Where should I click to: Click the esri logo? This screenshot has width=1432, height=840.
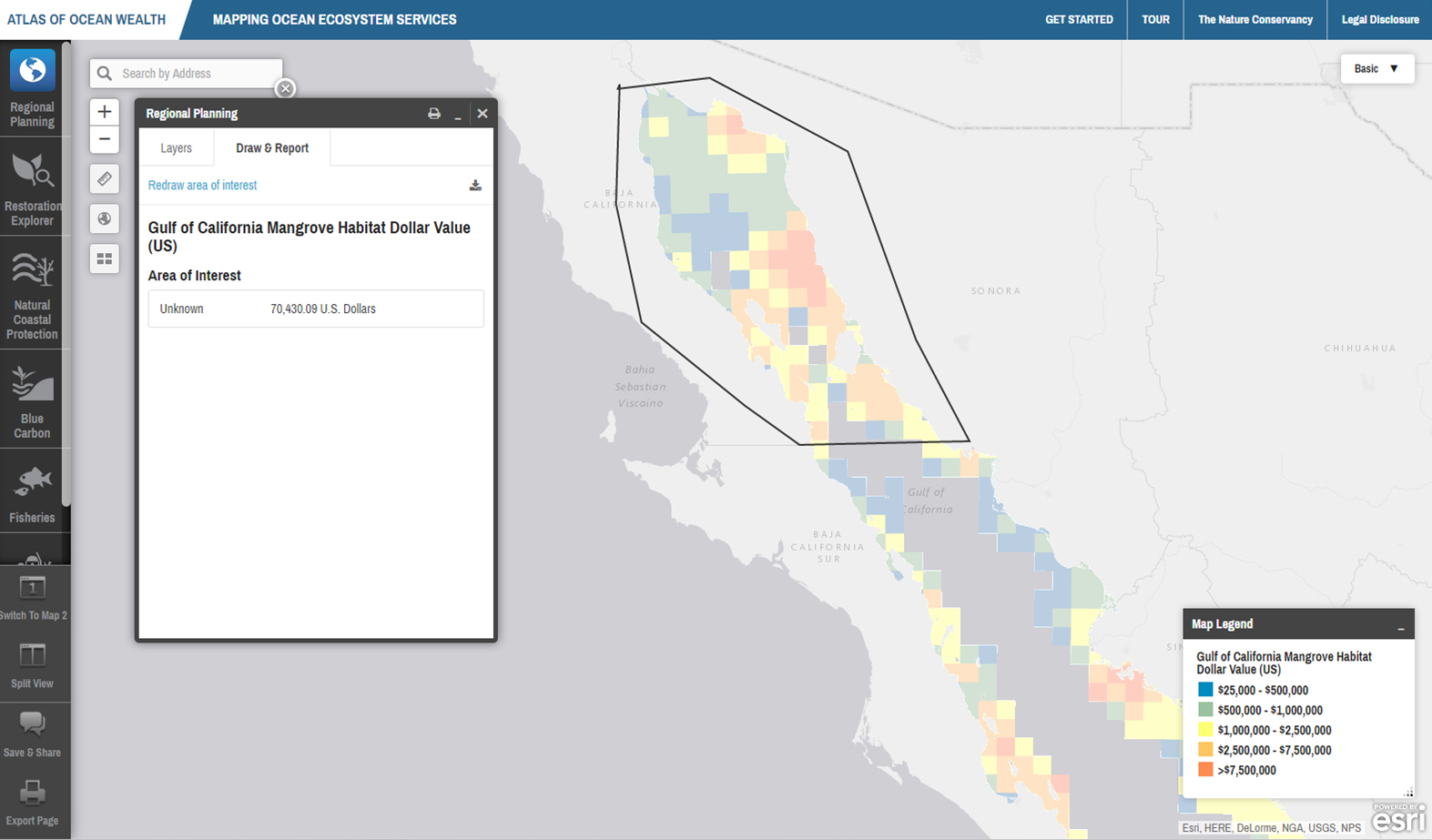coord(1399,817)
